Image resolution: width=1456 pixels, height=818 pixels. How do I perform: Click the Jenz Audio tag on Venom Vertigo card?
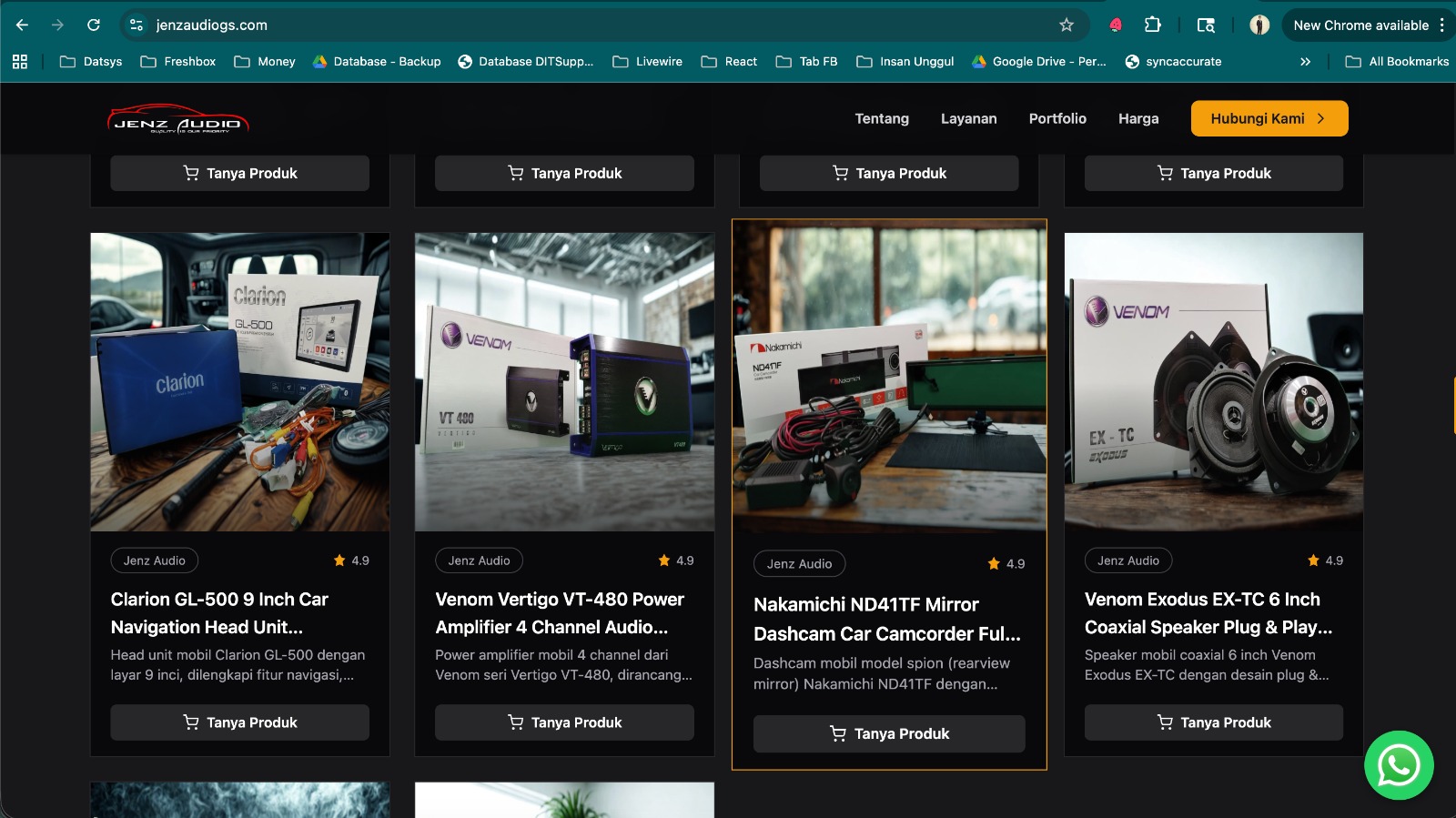[479, 560]
